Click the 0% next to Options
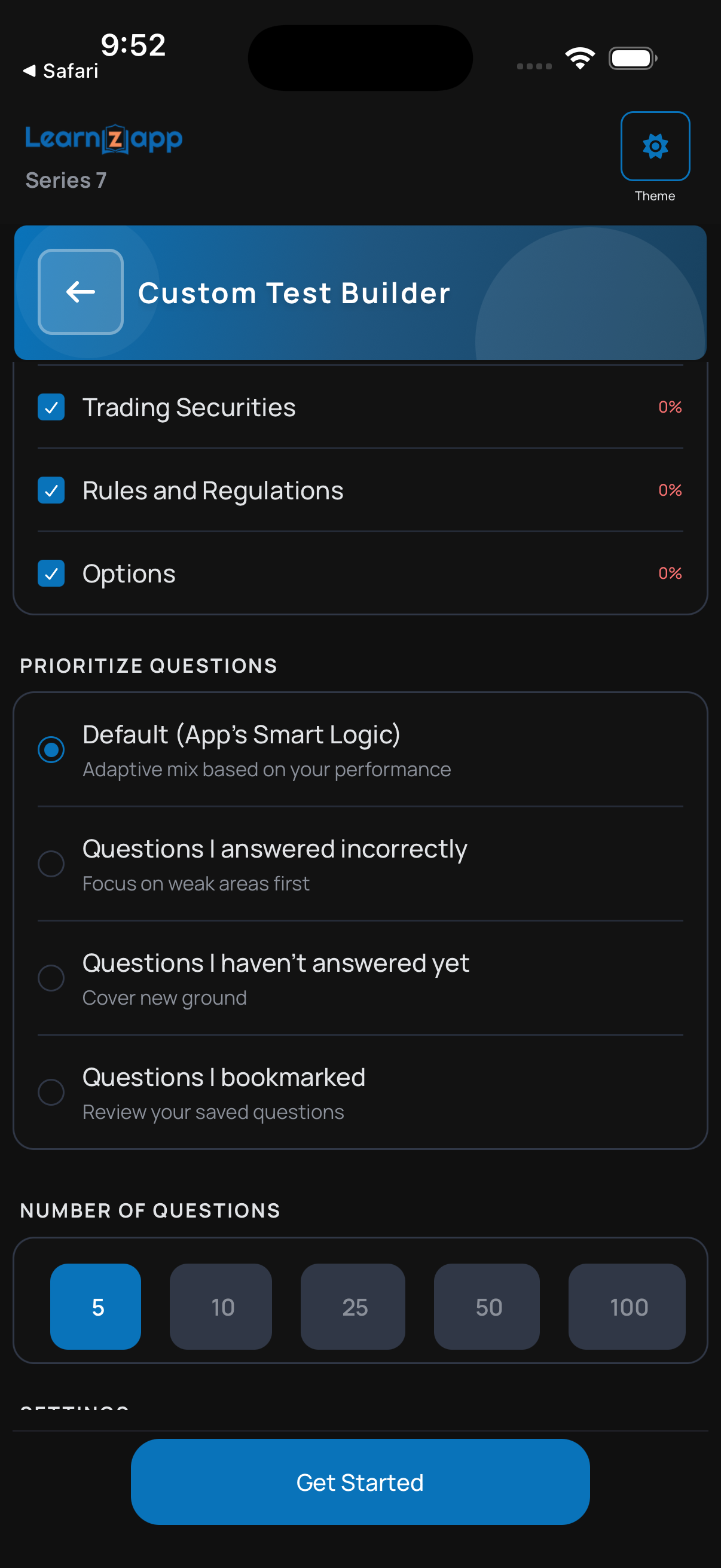 pos(669,573)
